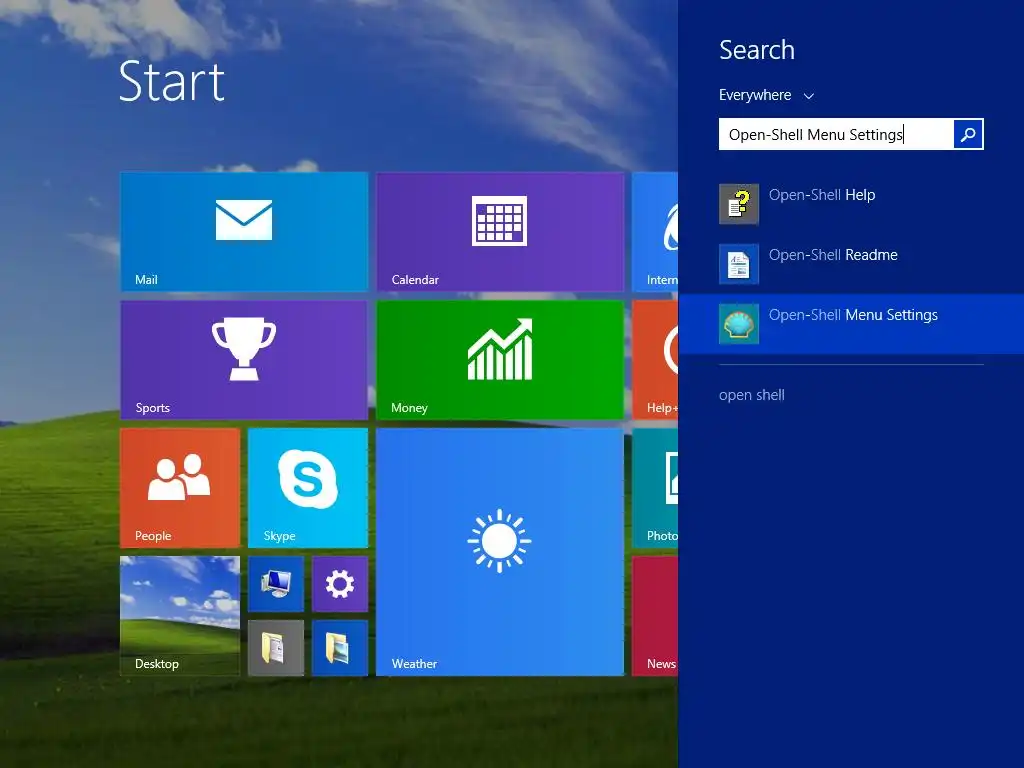Image resolution: width=1024 pixels, height=768 pixels.
Task: Click the 'open shell' search suggestion
Action: (752, 395)
